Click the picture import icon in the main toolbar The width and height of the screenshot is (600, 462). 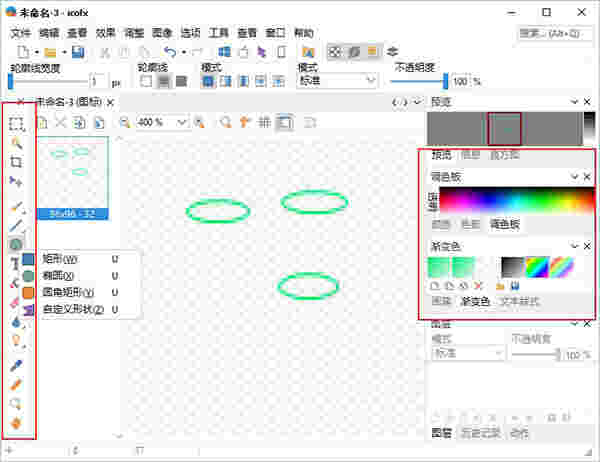(308, 52)
